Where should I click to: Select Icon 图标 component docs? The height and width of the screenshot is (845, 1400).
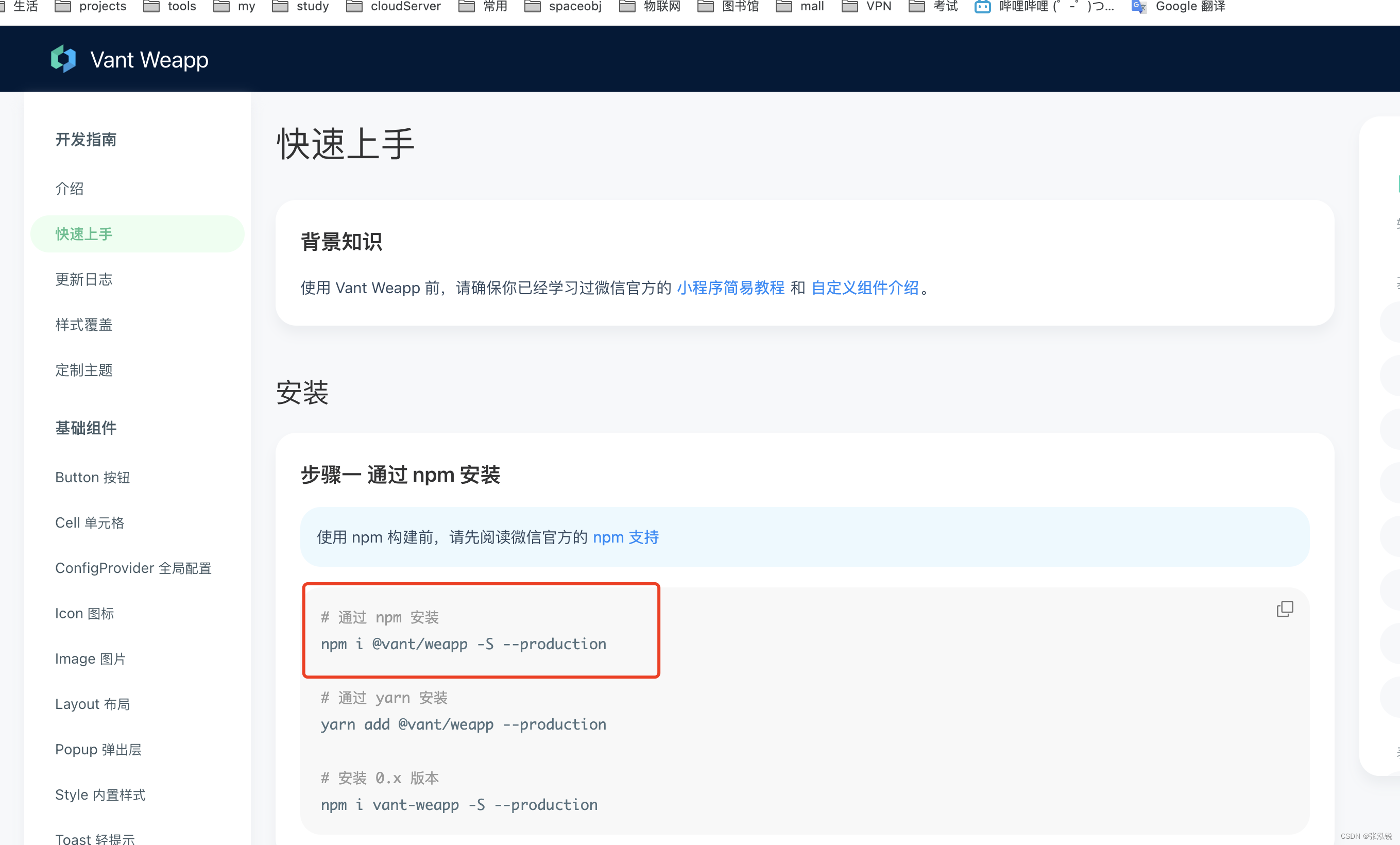84,613
